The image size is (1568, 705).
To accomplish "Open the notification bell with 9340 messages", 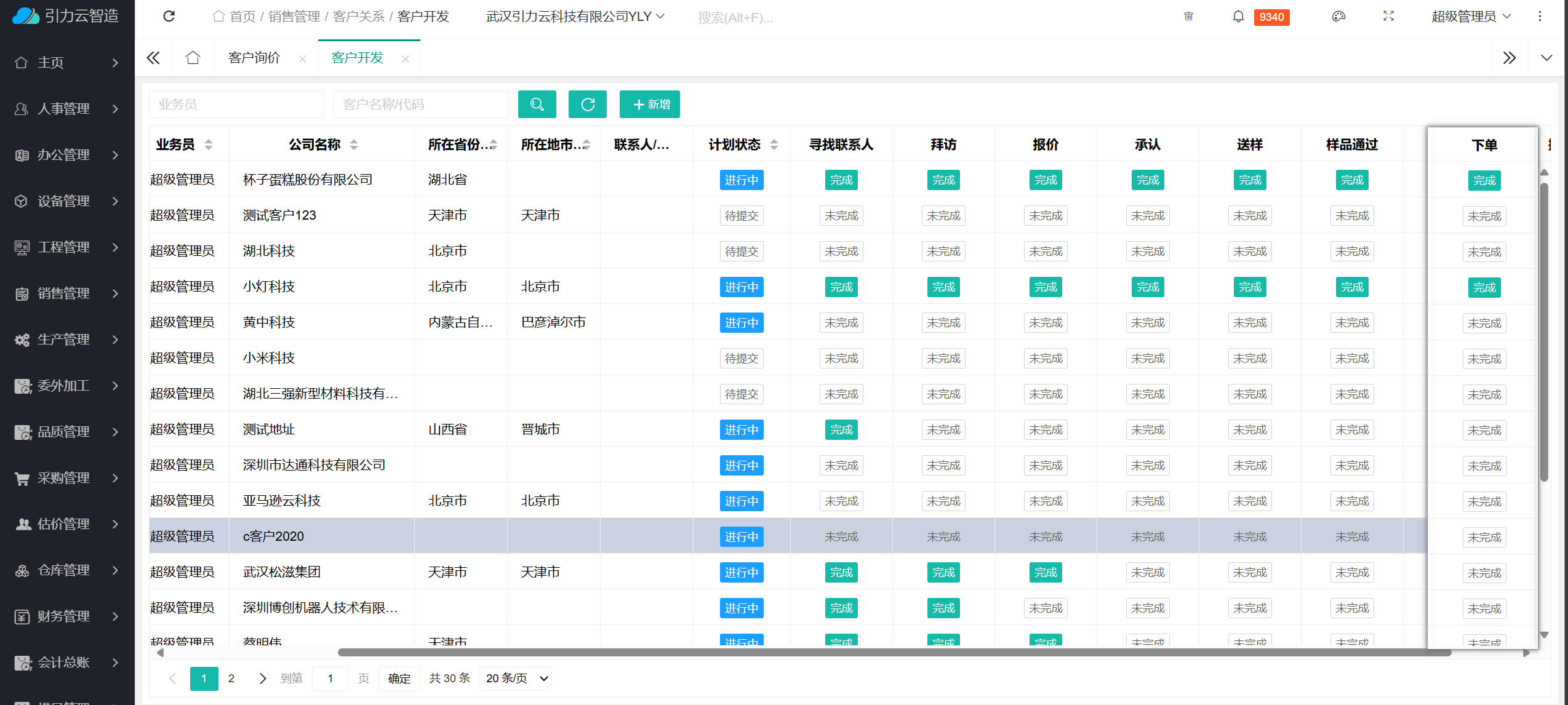I will [x=1238, y=17].
